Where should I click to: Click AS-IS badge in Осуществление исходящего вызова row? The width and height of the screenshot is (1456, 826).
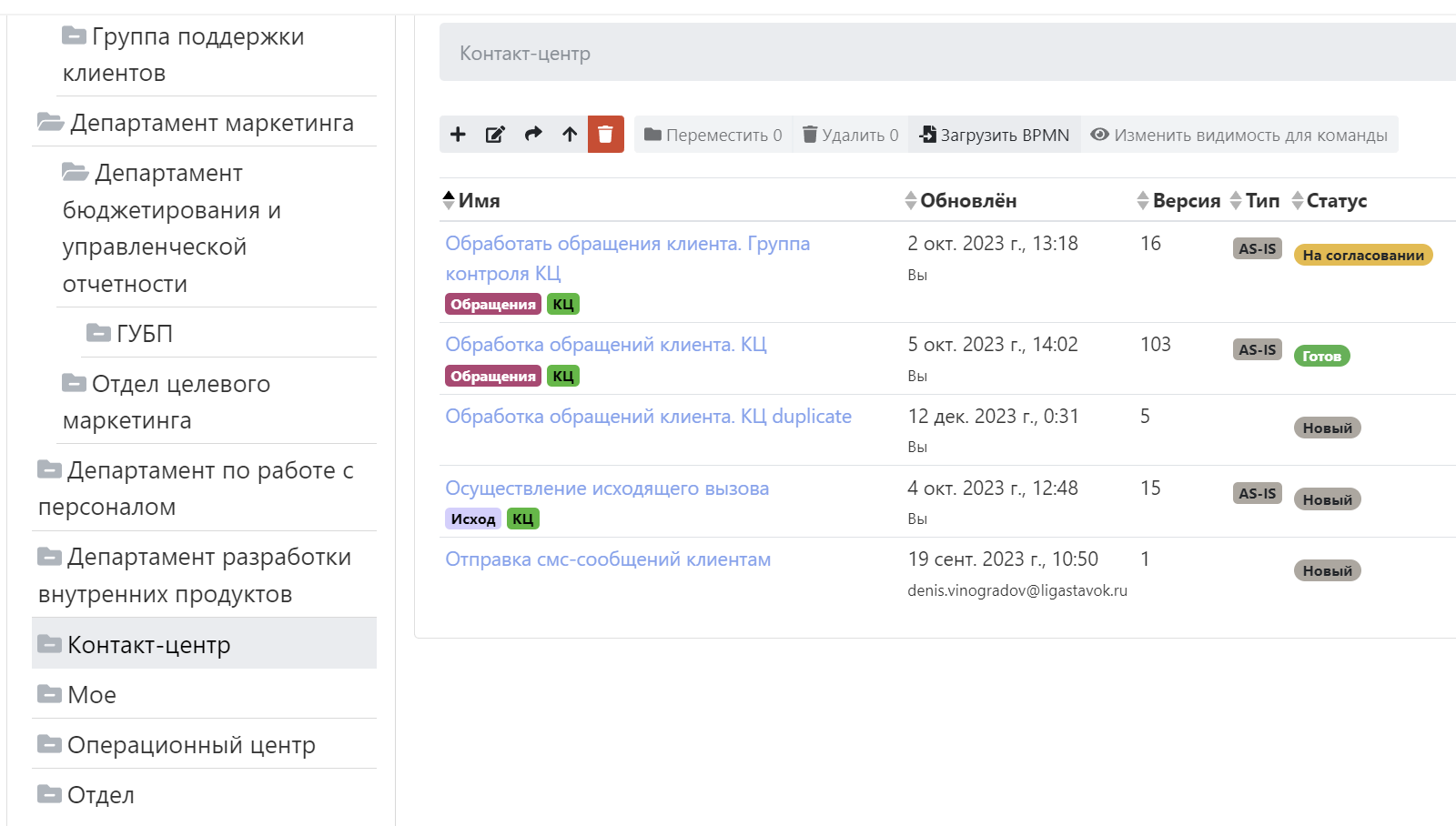tap(1258, 493)
